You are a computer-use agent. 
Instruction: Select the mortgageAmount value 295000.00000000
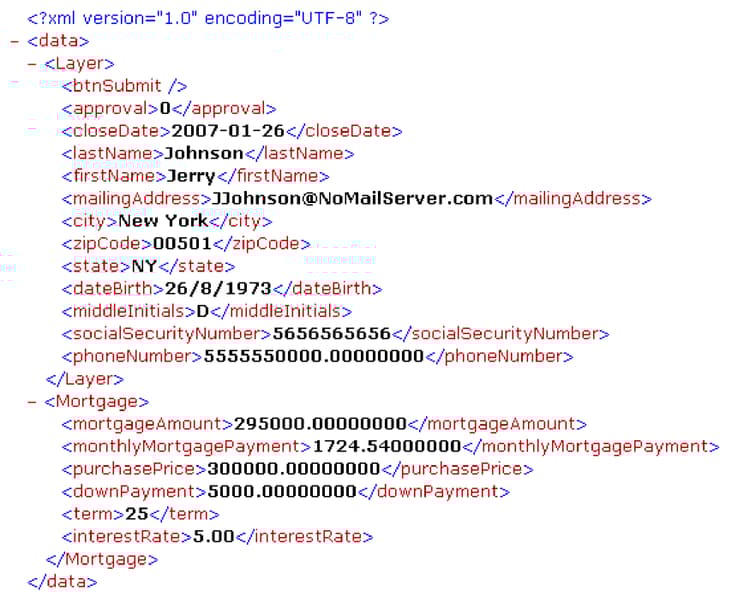coord(320,424)
